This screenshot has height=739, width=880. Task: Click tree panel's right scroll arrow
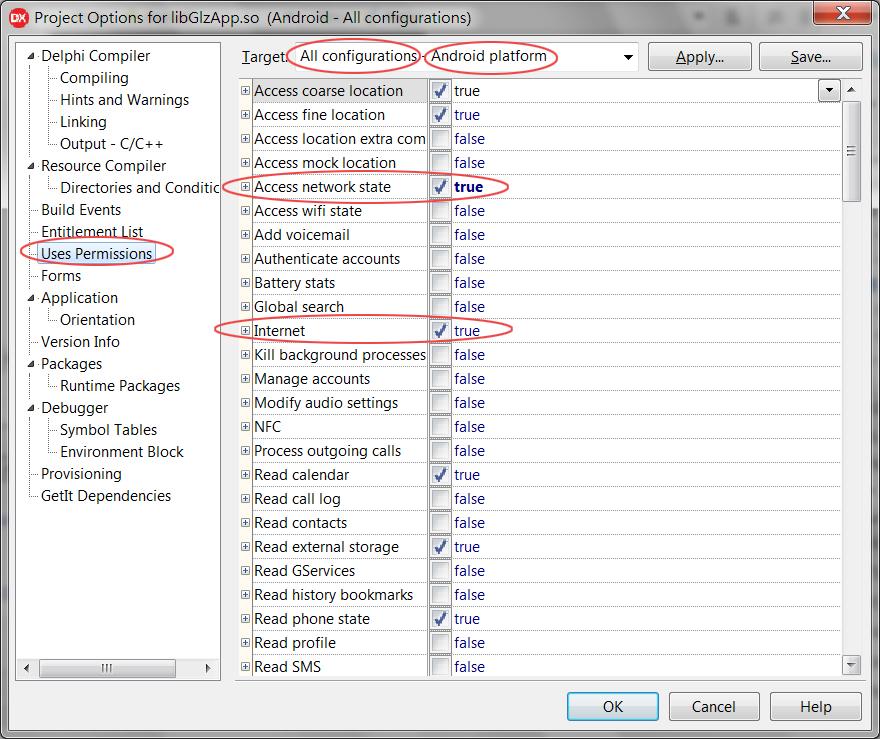[x=208, y=668]
